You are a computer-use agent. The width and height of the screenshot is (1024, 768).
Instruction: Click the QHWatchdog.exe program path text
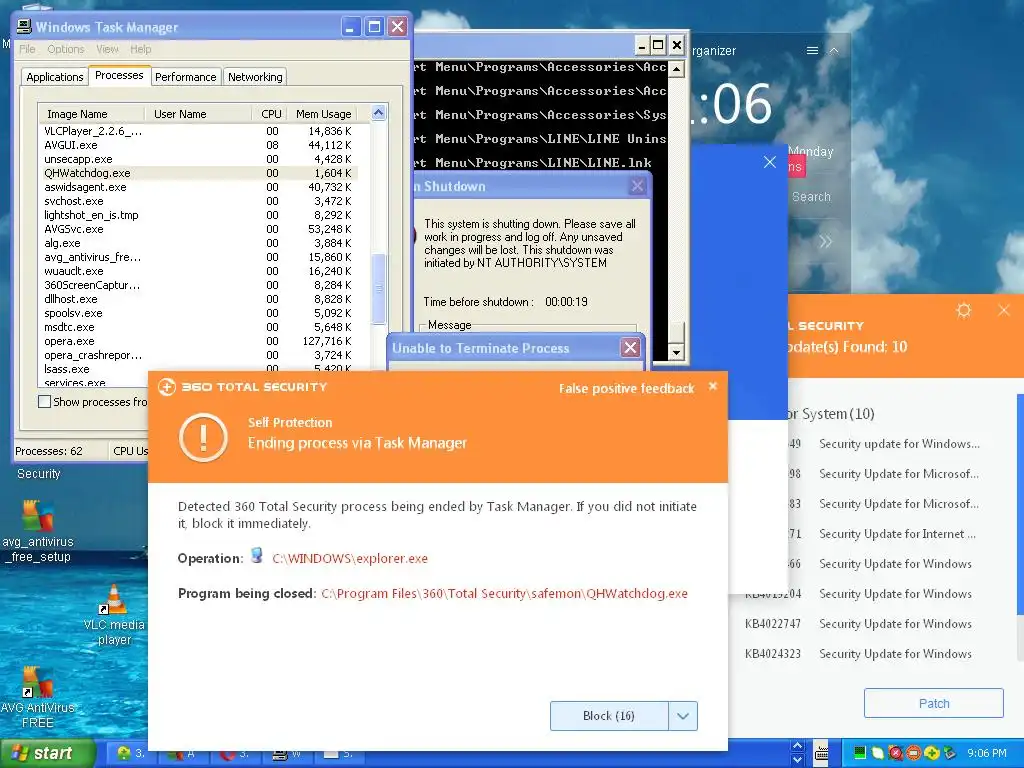504,594
